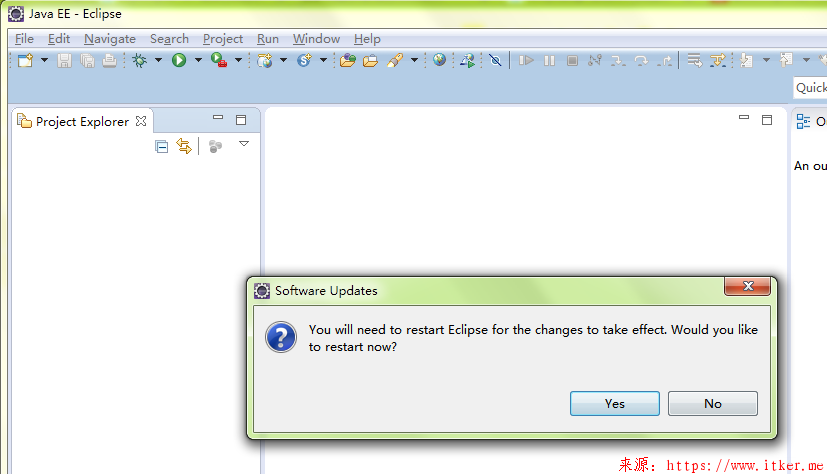Click the Run External Tools icon
Screen dimensions: 827x474
[219, 60]
